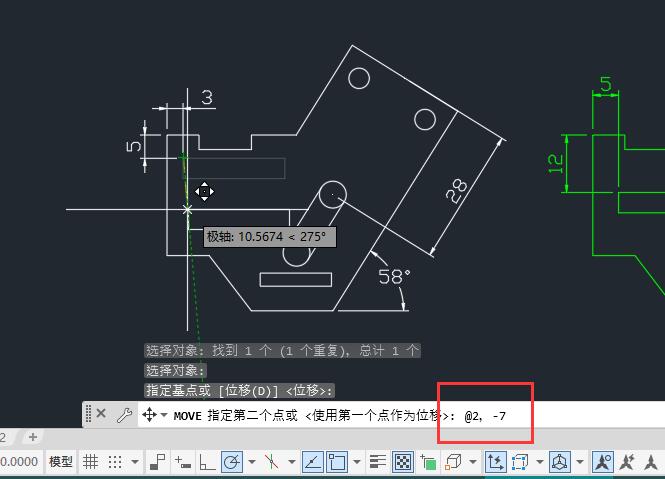The image size is (665, 479).
Task: Toggle lineweight display icon
Action: [377, 462]
